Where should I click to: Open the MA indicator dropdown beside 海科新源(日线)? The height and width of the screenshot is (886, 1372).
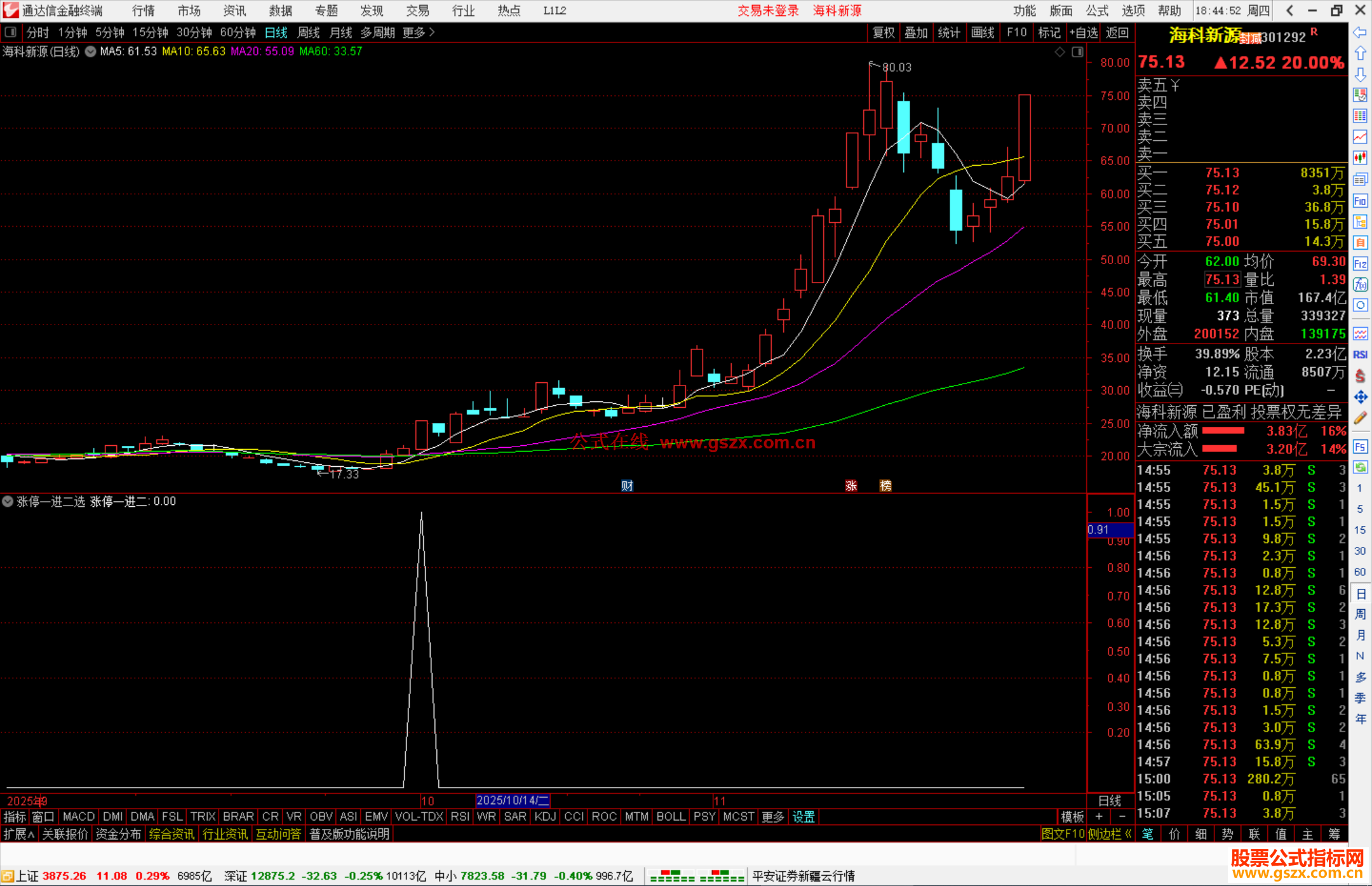pyautogui.click(x=91, y=51)
